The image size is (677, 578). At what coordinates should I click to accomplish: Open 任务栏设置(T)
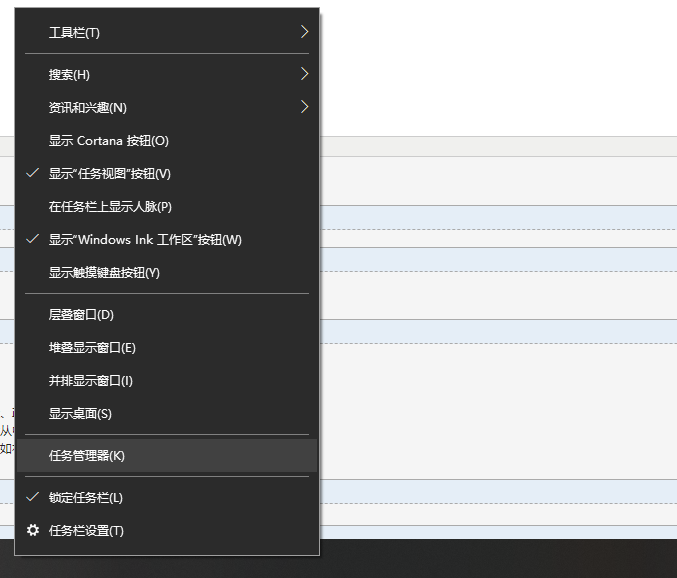tap(167, 530)
